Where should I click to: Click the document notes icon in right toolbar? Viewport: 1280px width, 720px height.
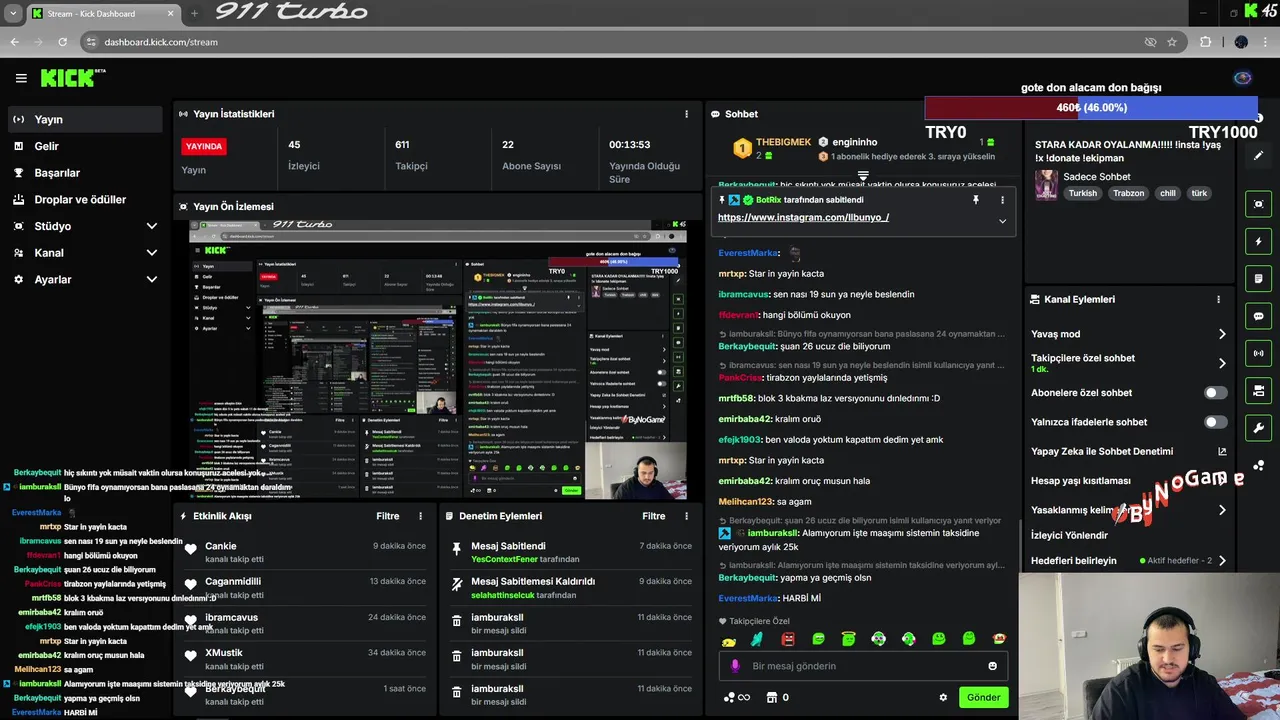coord(1258,278)
